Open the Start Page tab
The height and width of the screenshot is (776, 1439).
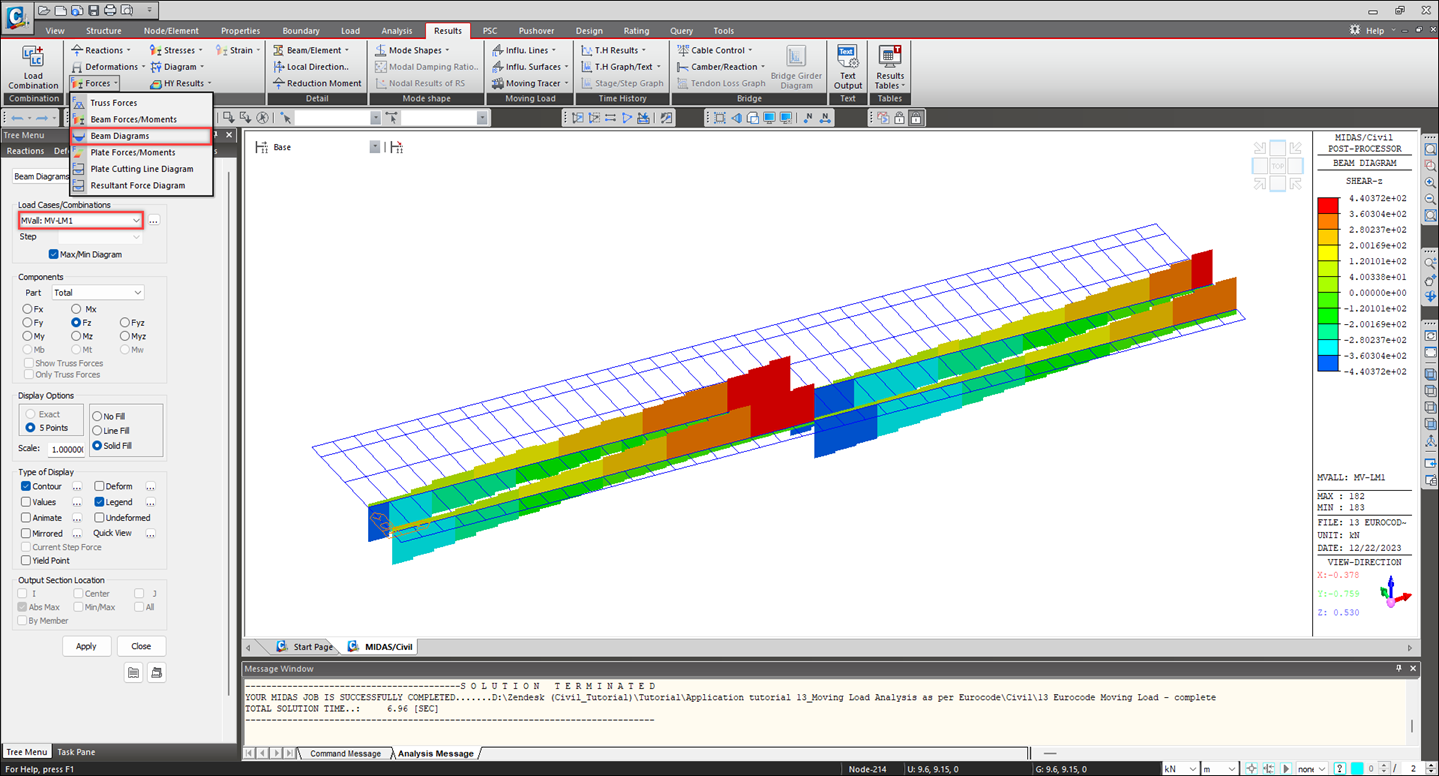[304, 647]
